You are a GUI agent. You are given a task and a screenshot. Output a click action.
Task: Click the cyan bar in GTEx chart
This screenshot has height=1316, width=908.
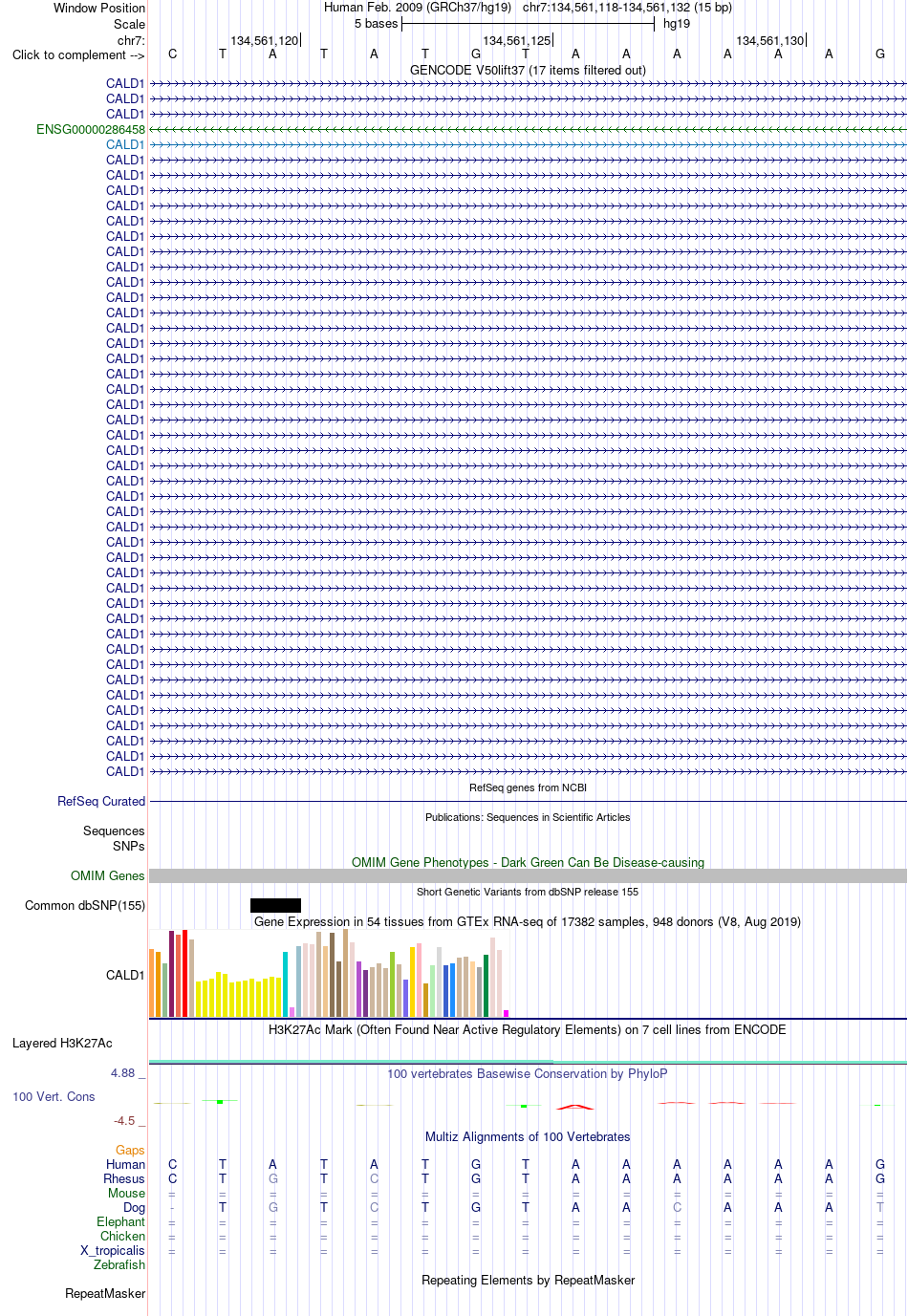(285, 984)
